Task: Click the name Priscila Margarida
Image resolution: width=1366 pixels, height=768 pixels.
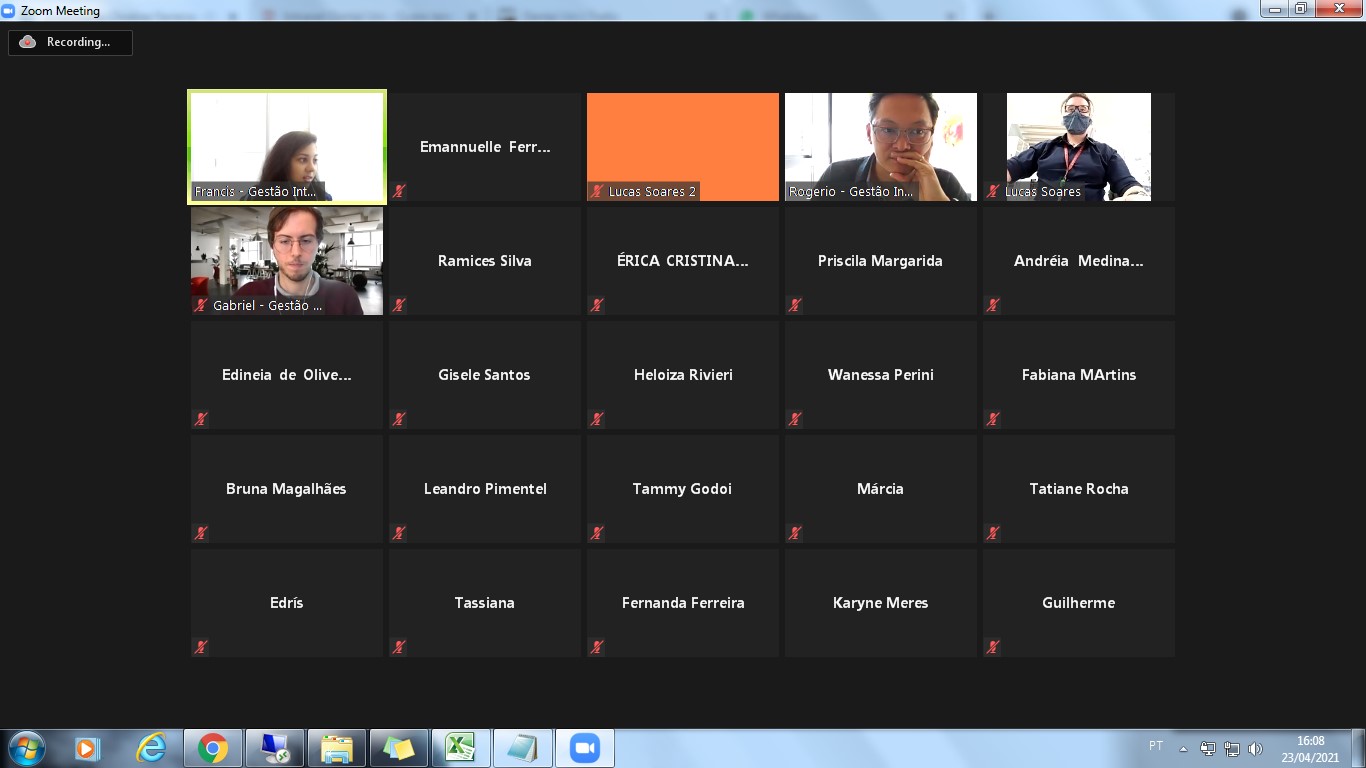Action: pos(881,261)
